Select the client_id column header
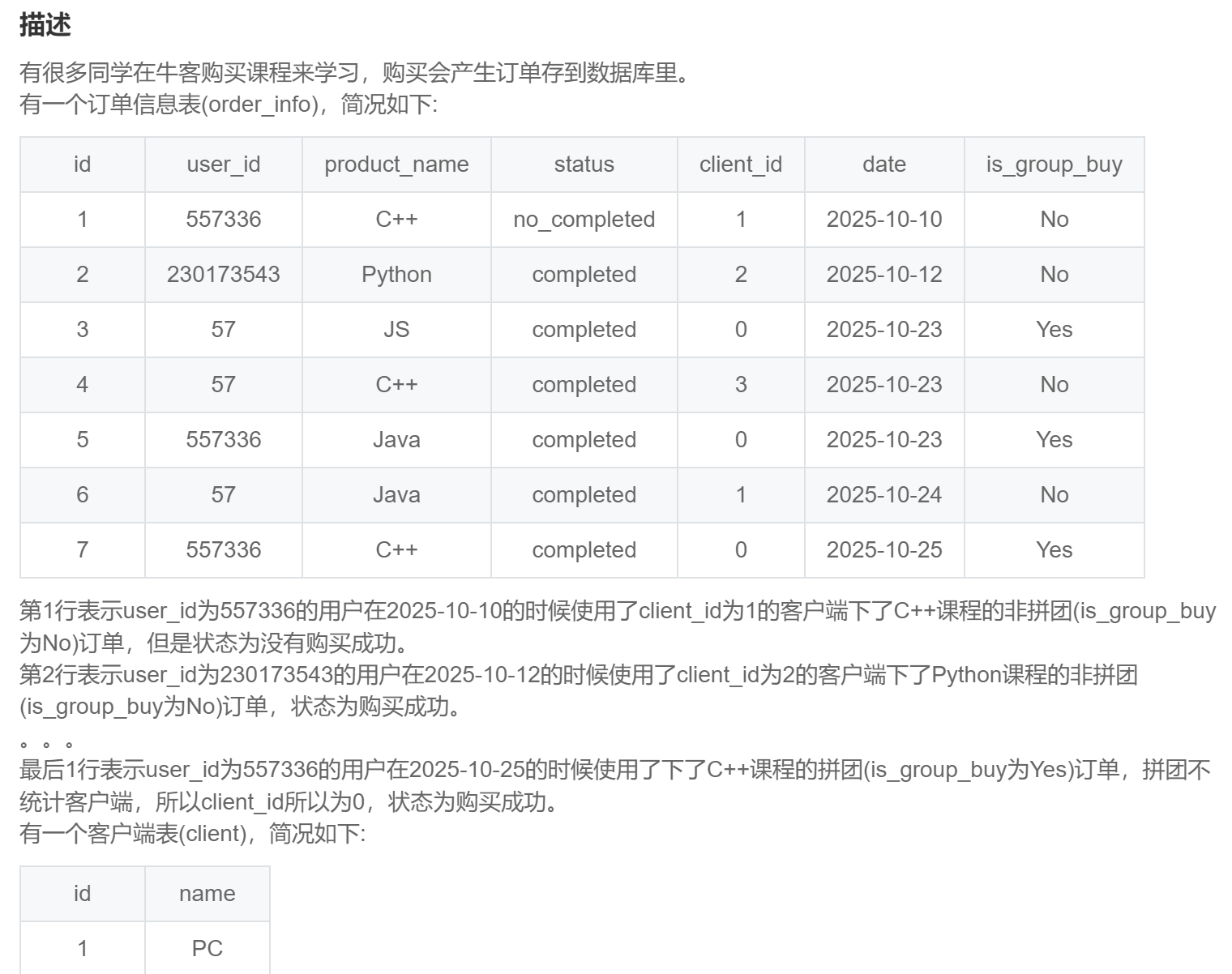The image size is (1232, 974). (741, 164)
